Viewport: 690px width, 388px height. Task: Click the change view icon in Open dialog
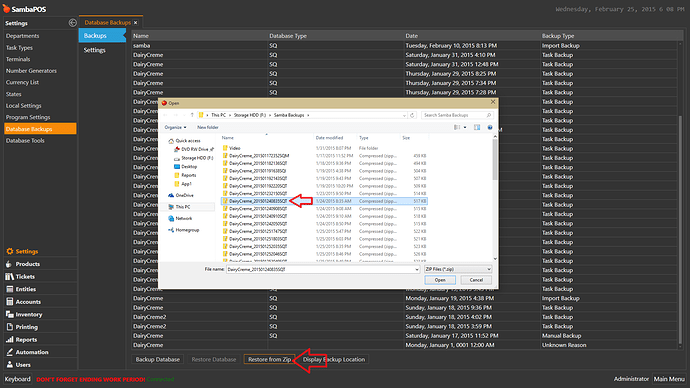457,128
